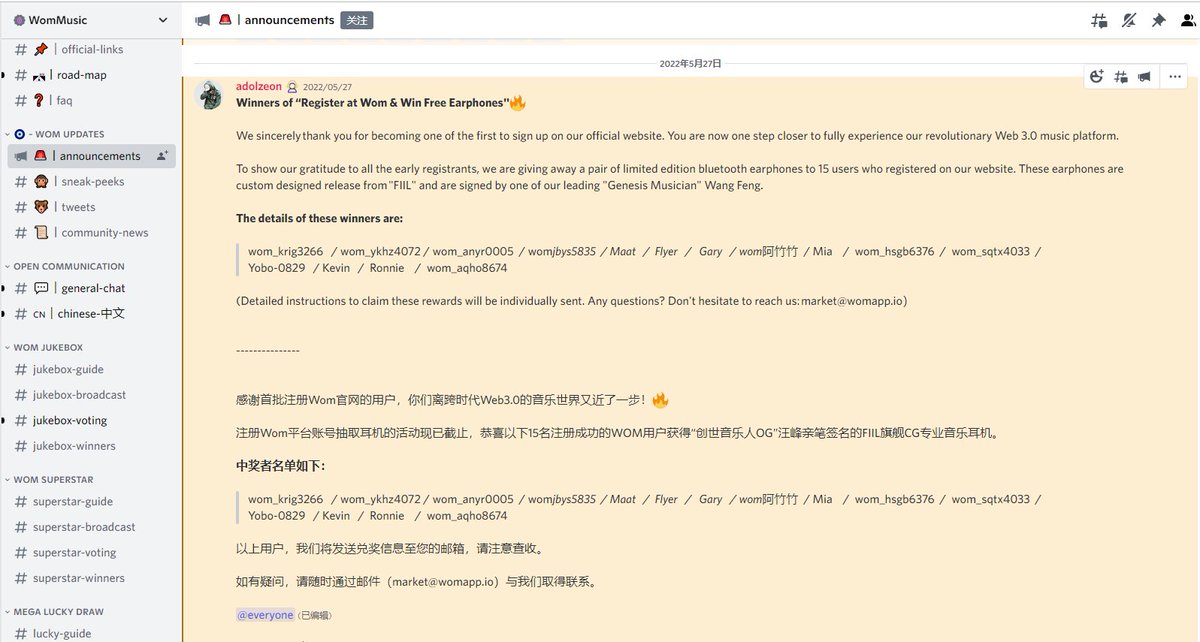Open the chinese-中文 channel
The height and width of the screenshot is (642, 1200).
(92, 314)
